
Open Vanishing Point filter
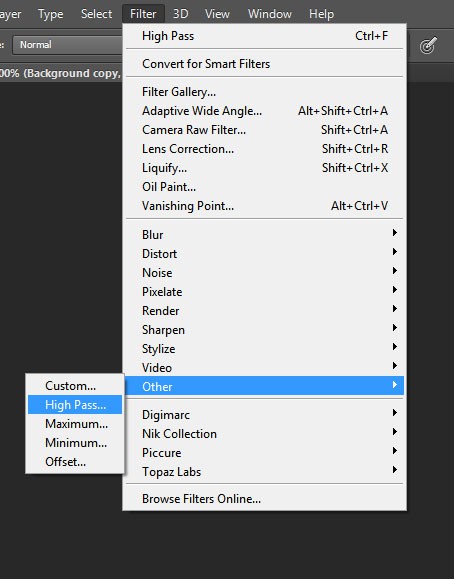264,206
